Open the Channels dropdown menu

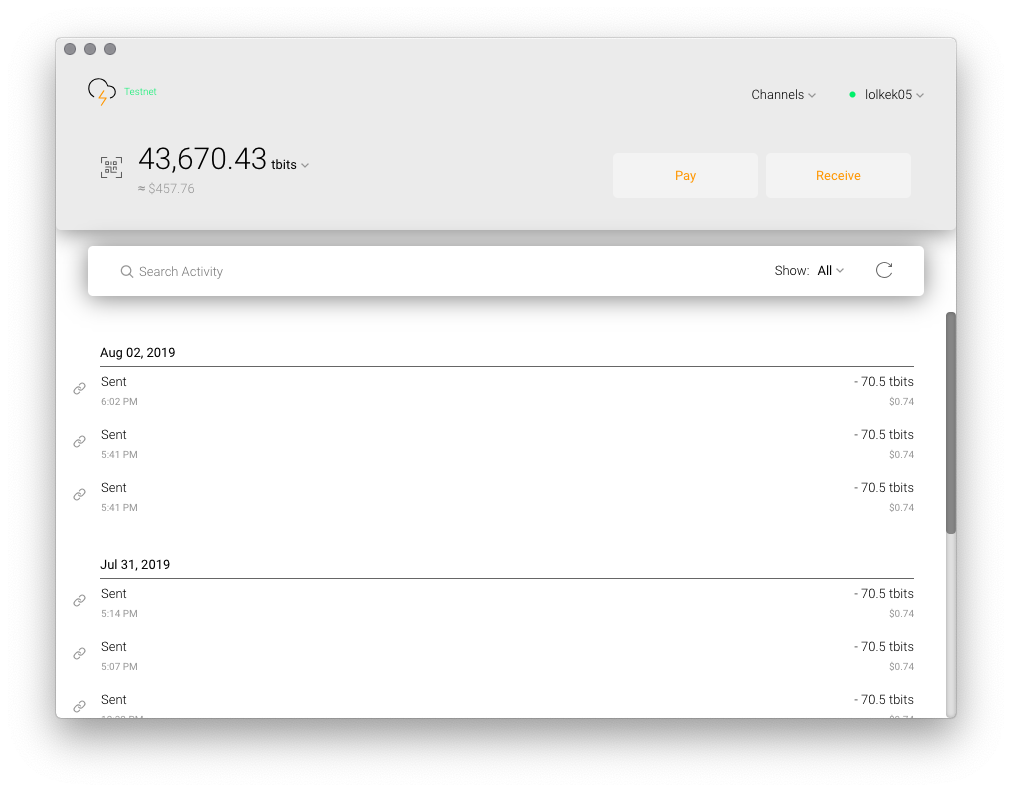[x=784, y=95]
